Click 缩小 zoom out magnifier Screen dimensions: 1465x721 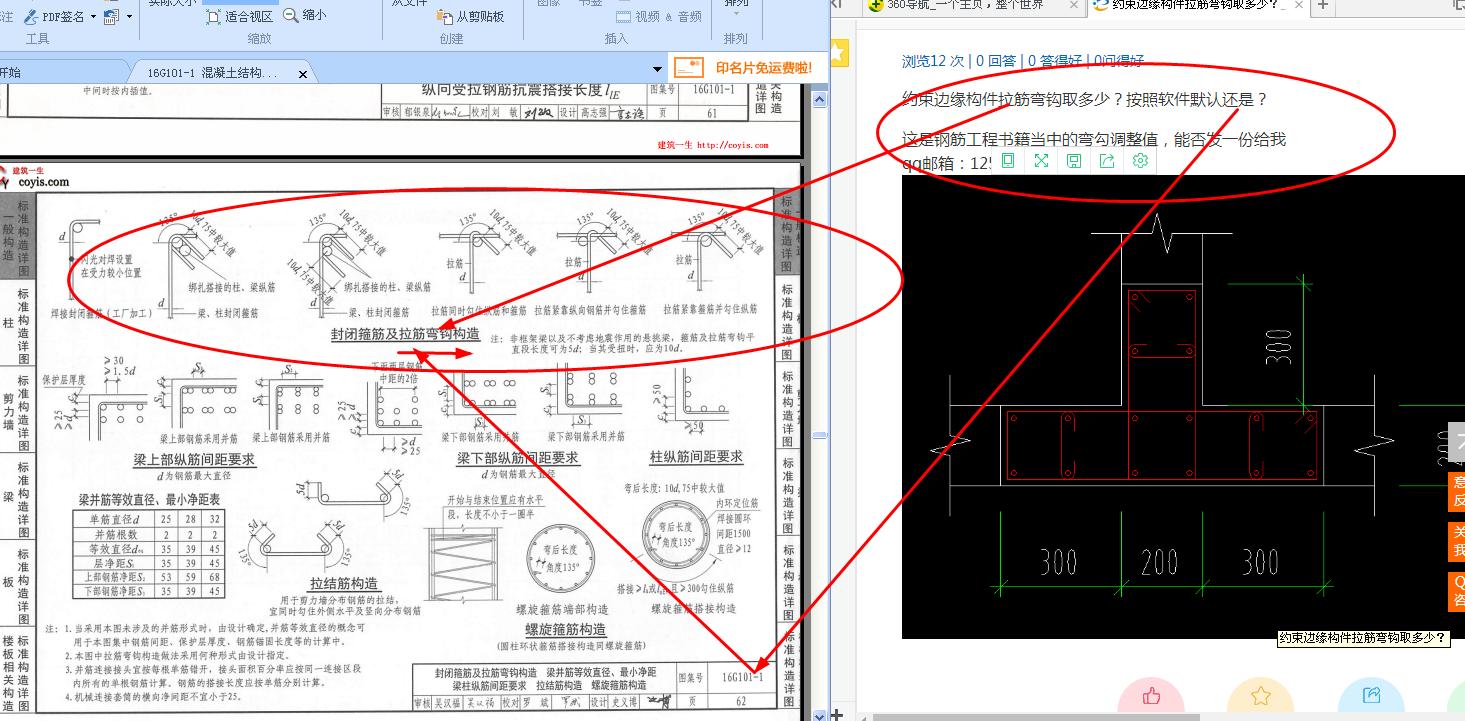click(305, 16)
